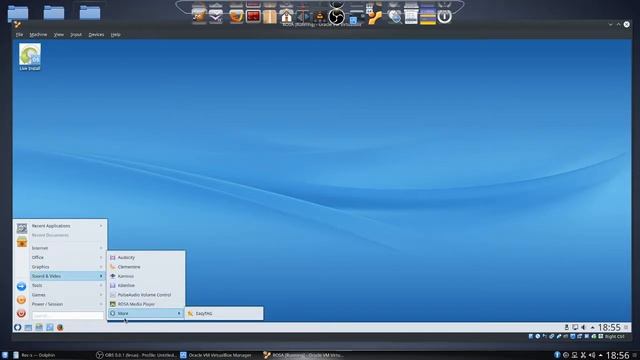640x360 pixels.
Task: Switch to ROSA Running VirtualBox taskbar entry
Action: pyautogui.click(x=304, y=355)
